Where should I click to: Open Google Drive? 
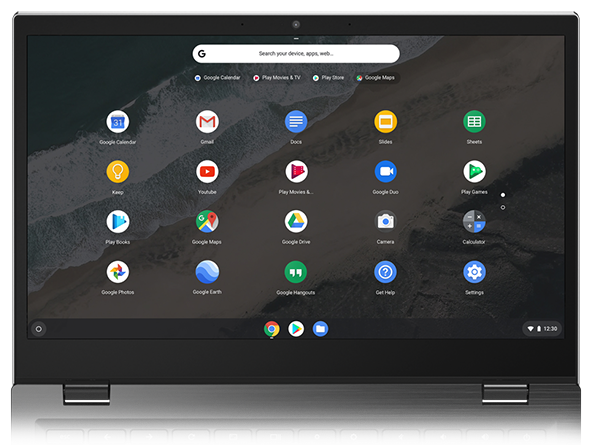click(296, 222)
